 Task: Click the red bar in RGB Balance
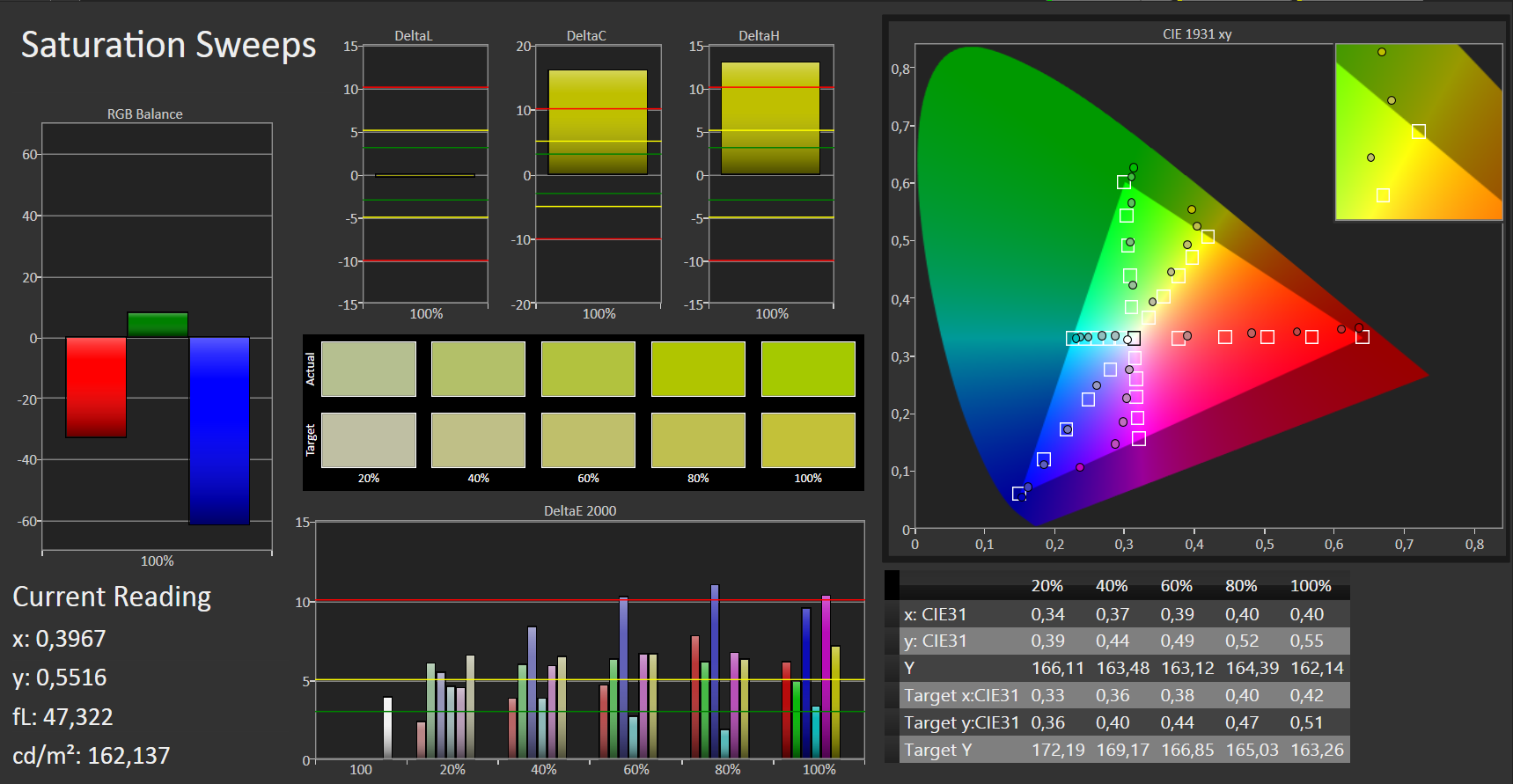[x=96, y=387]
